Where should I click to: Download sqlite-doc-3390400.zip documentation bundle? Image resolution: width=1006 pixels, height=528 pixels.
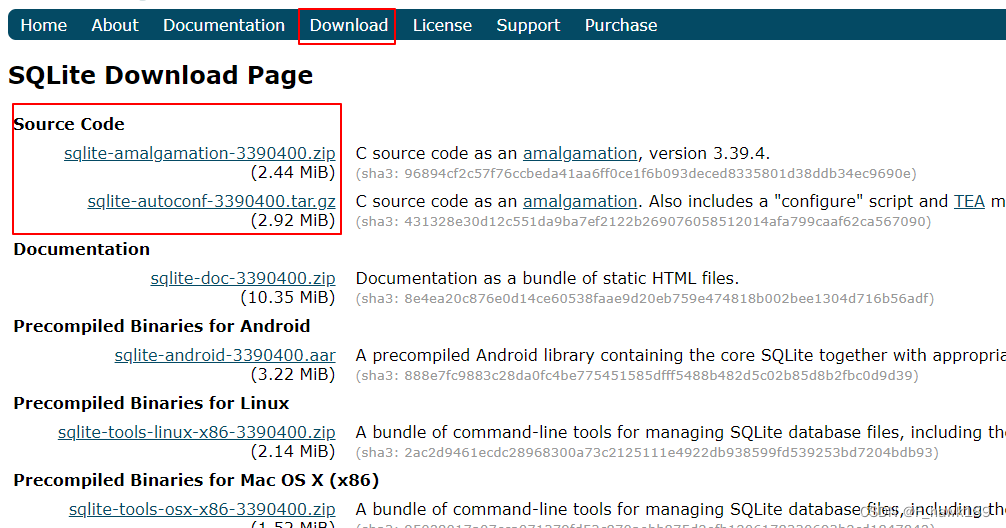[243, 278]
